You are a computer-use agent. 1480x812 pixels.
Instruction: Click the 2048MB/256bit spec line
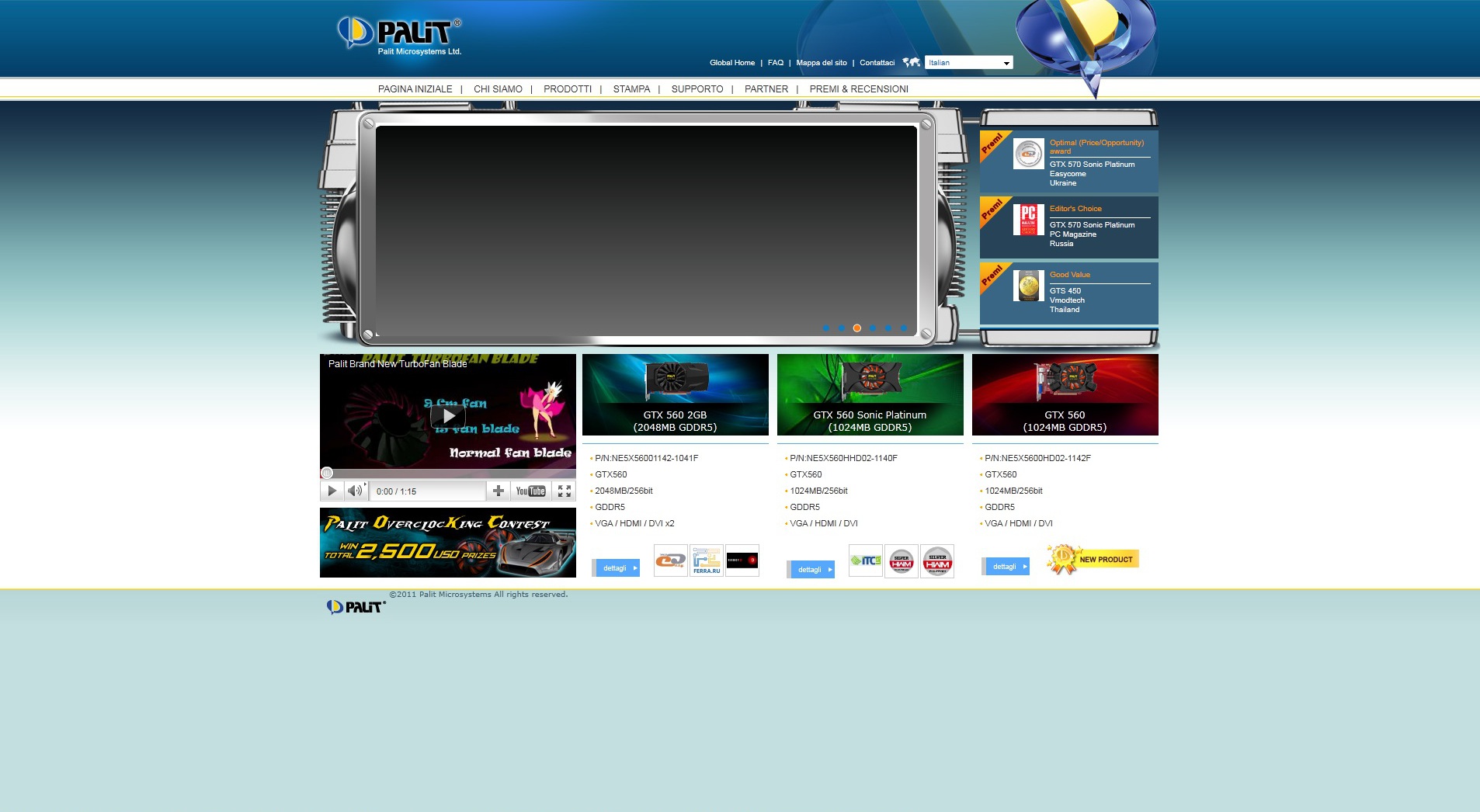click(x=624, y=491)
